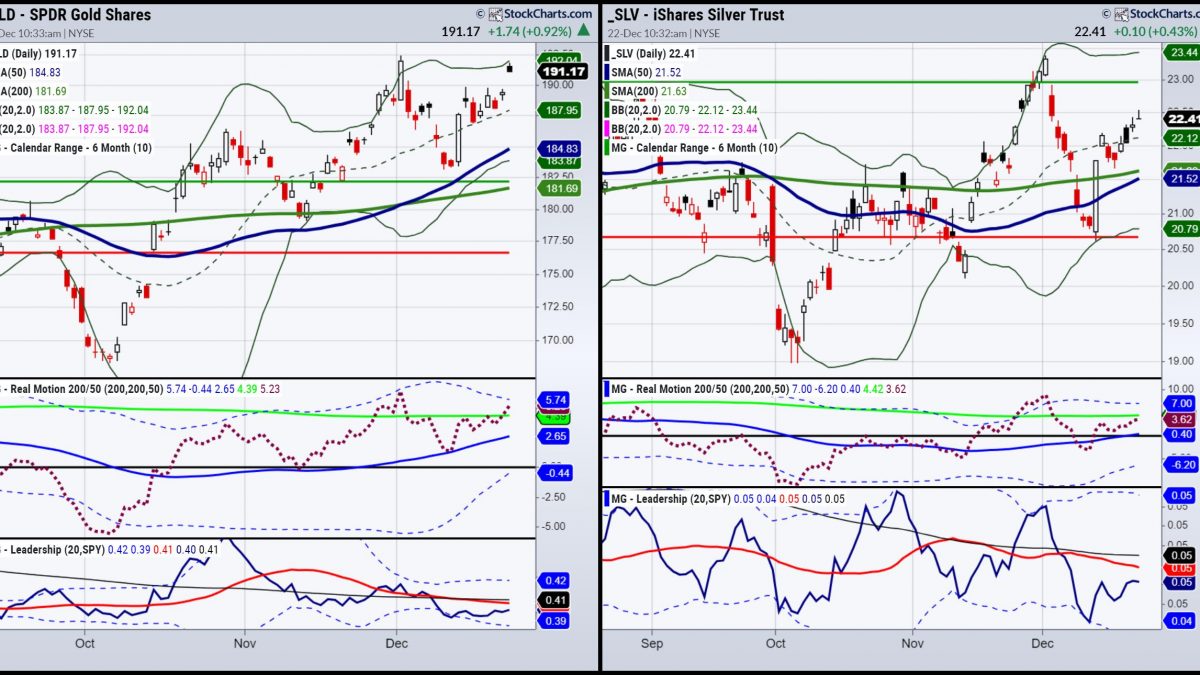Click the green MG Calendar Range swatch, silver chart
1200x675 pixels.
pyautogui.click(x=608, y=148)
